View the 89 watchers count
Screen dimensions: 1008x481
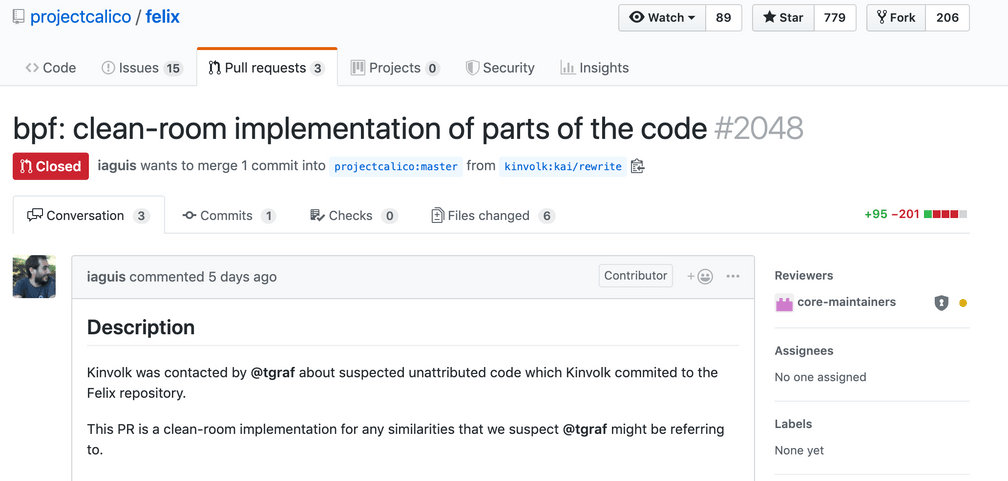(x=724, y=18)
